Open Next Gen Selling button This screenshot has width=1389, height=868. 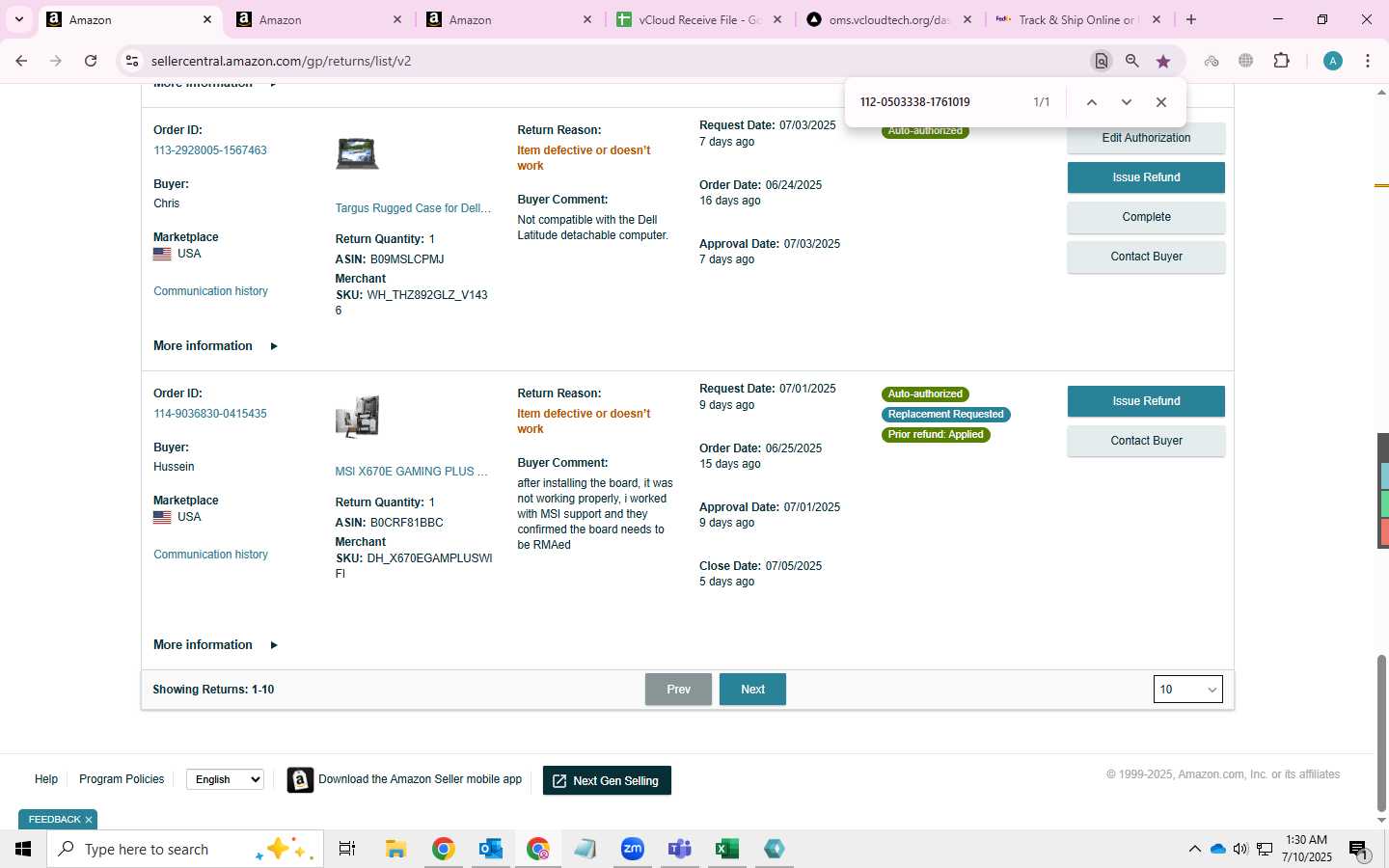click(607, 780)
